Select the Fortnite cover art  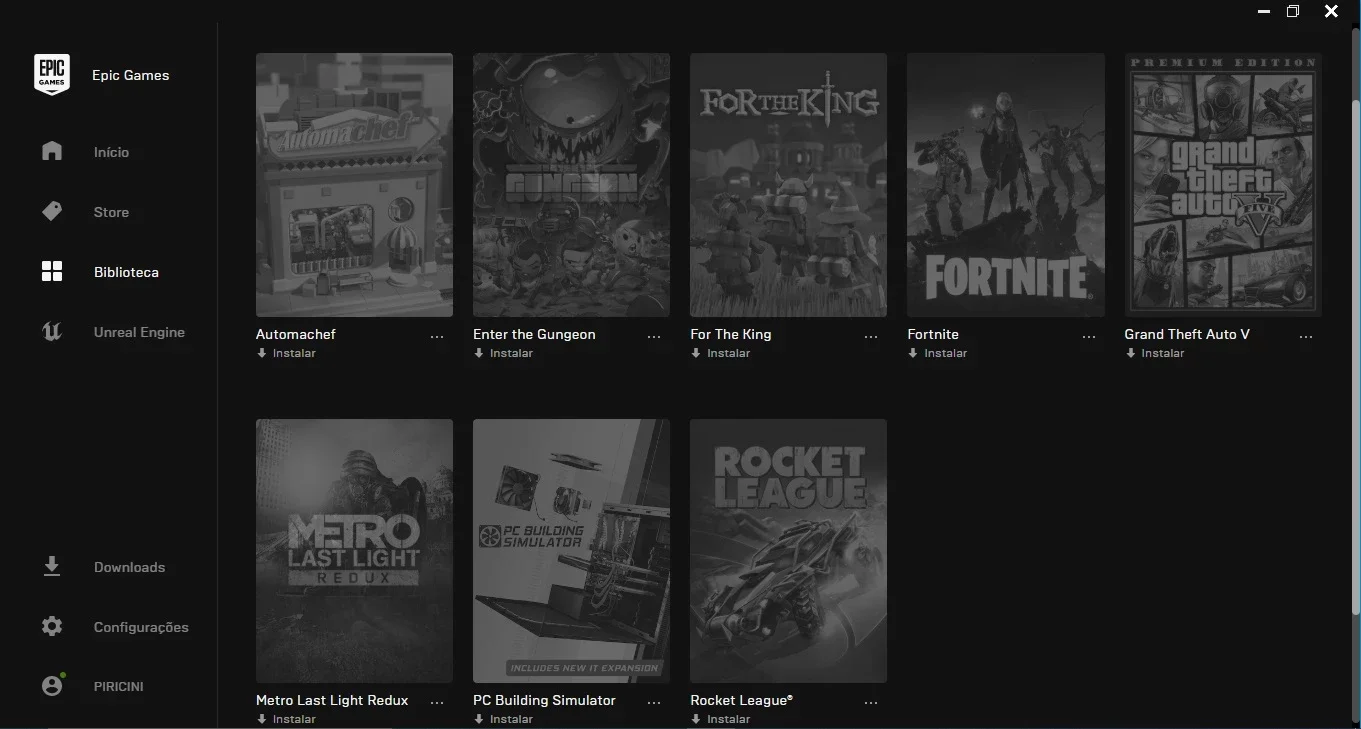1006,185
